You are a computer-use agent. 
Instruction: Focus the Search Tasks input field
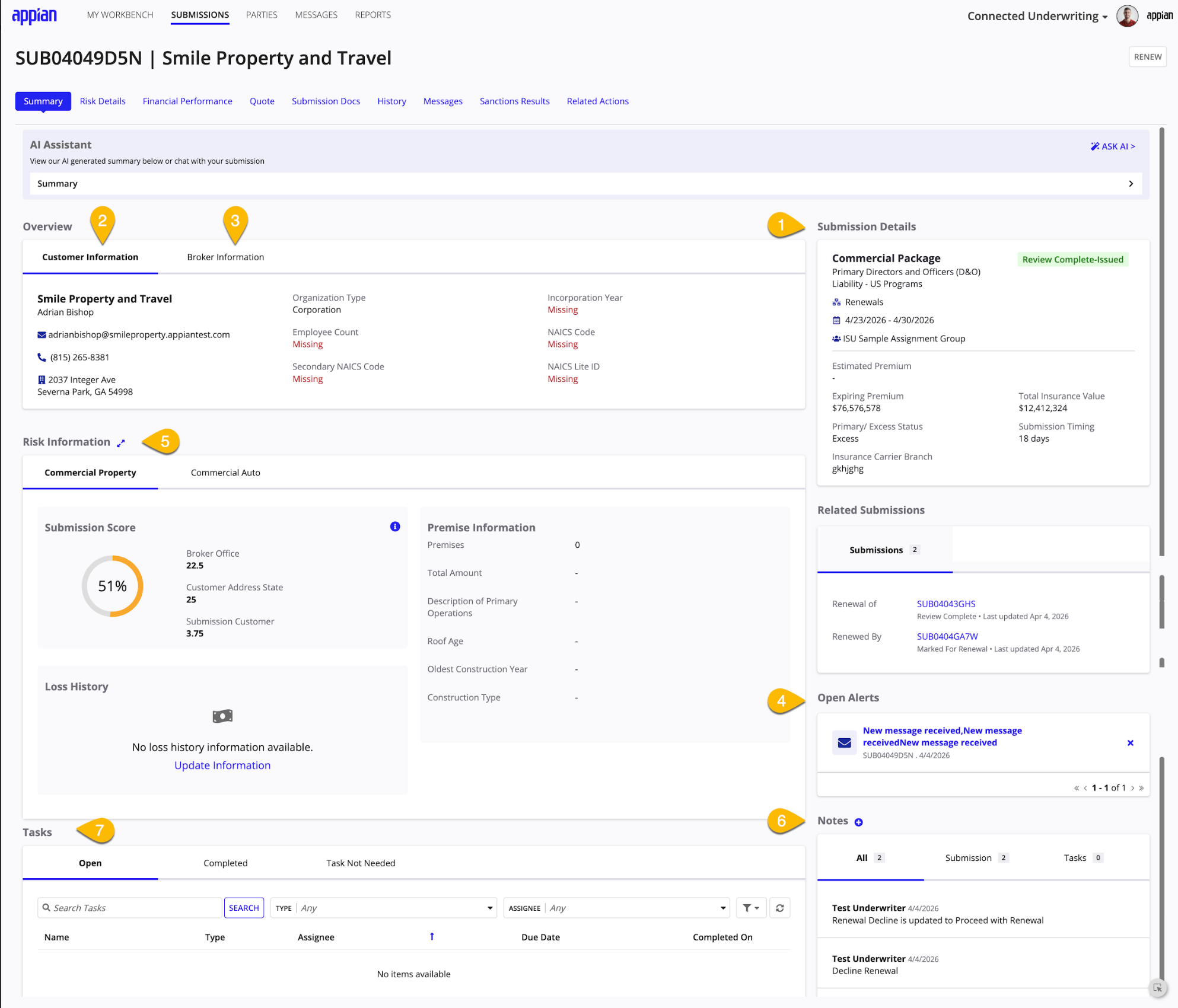(x=129, y=908)
